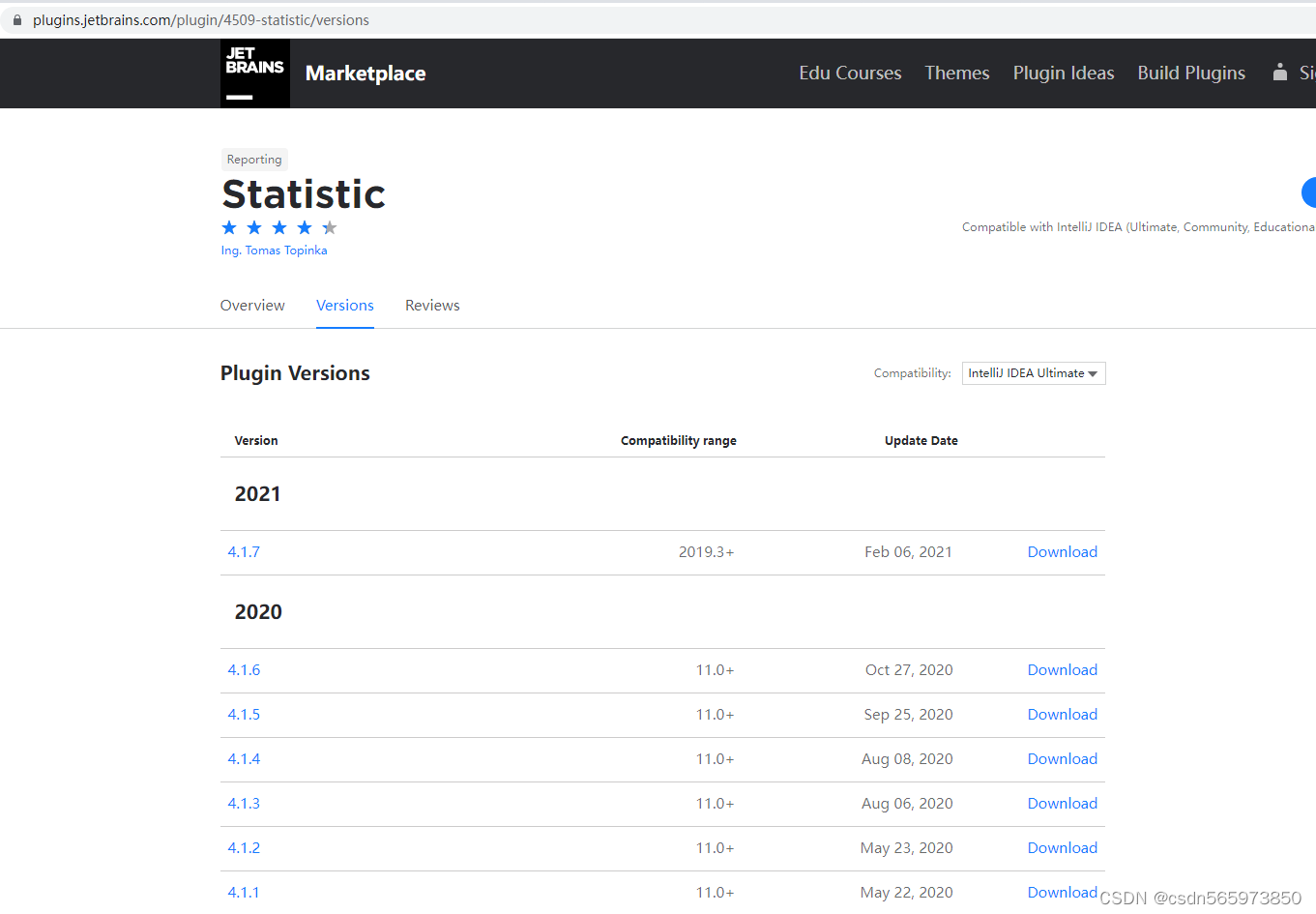Screen dimensions: 1316x914
Task: Select the Versions tab
Action: point(345,306)
